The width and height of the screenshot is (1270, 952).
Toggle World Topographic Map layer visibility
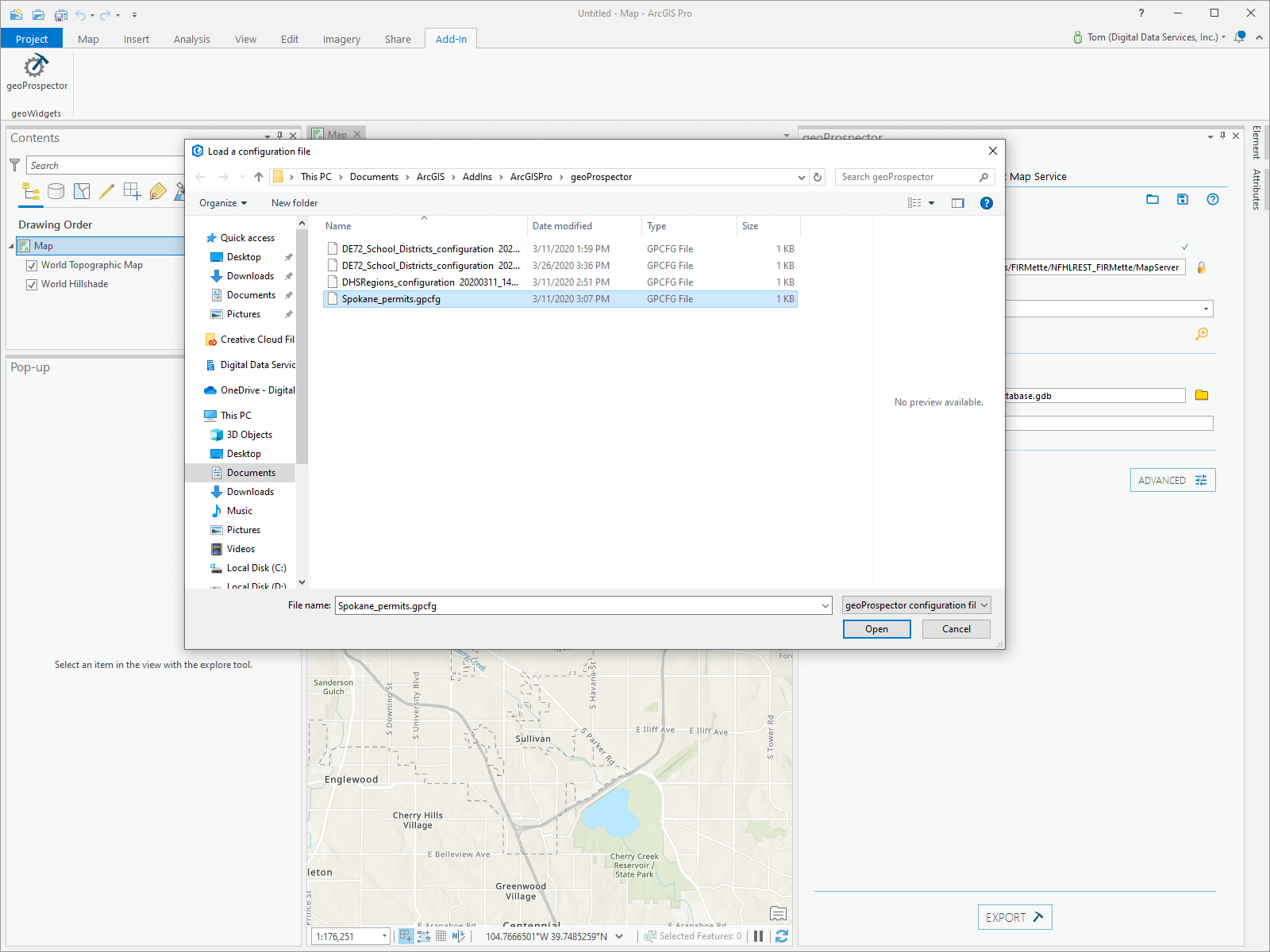(32, 266)
